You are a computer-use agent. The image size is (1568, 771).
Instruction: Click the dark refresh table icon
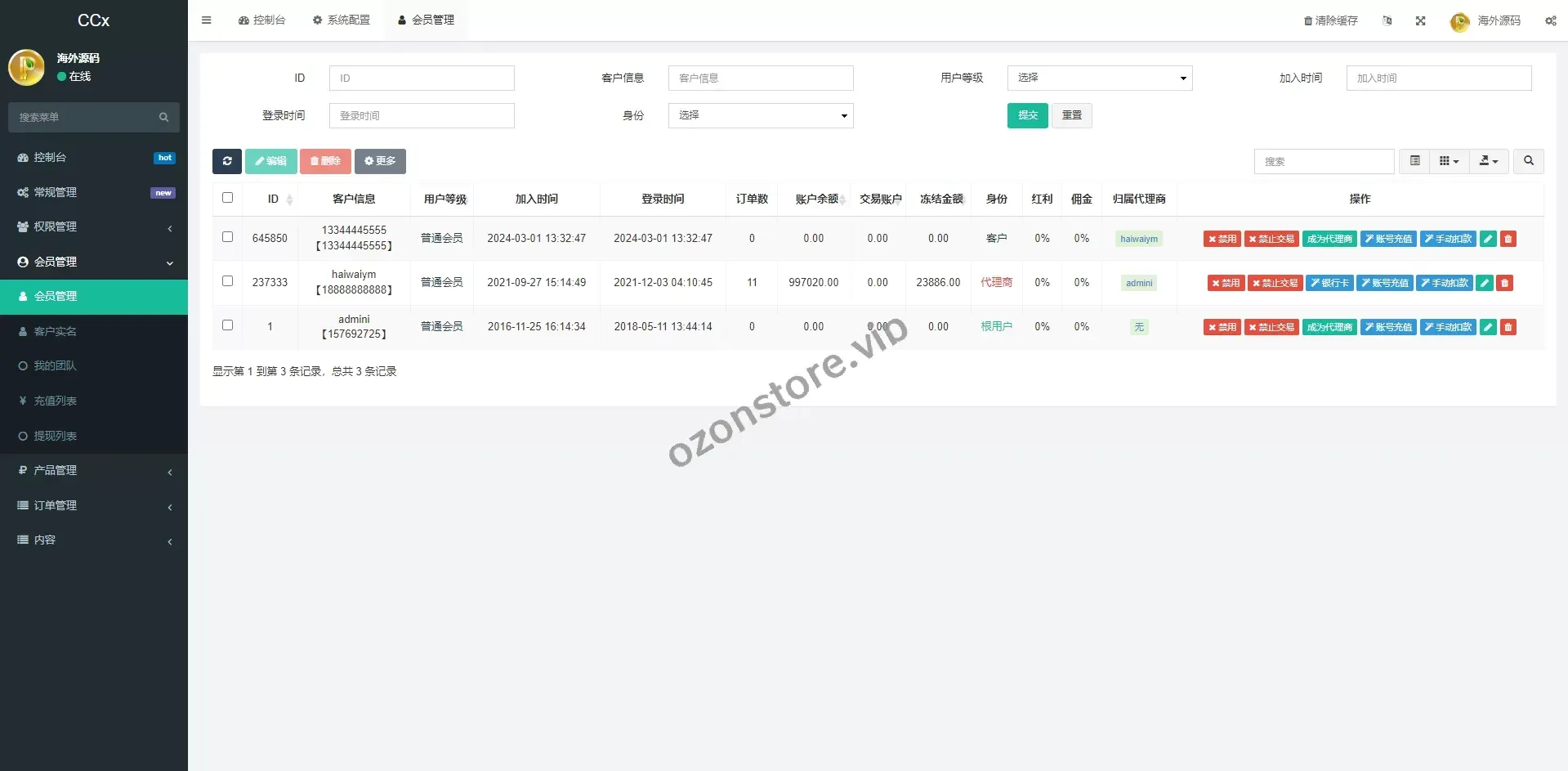click(227, 161)
